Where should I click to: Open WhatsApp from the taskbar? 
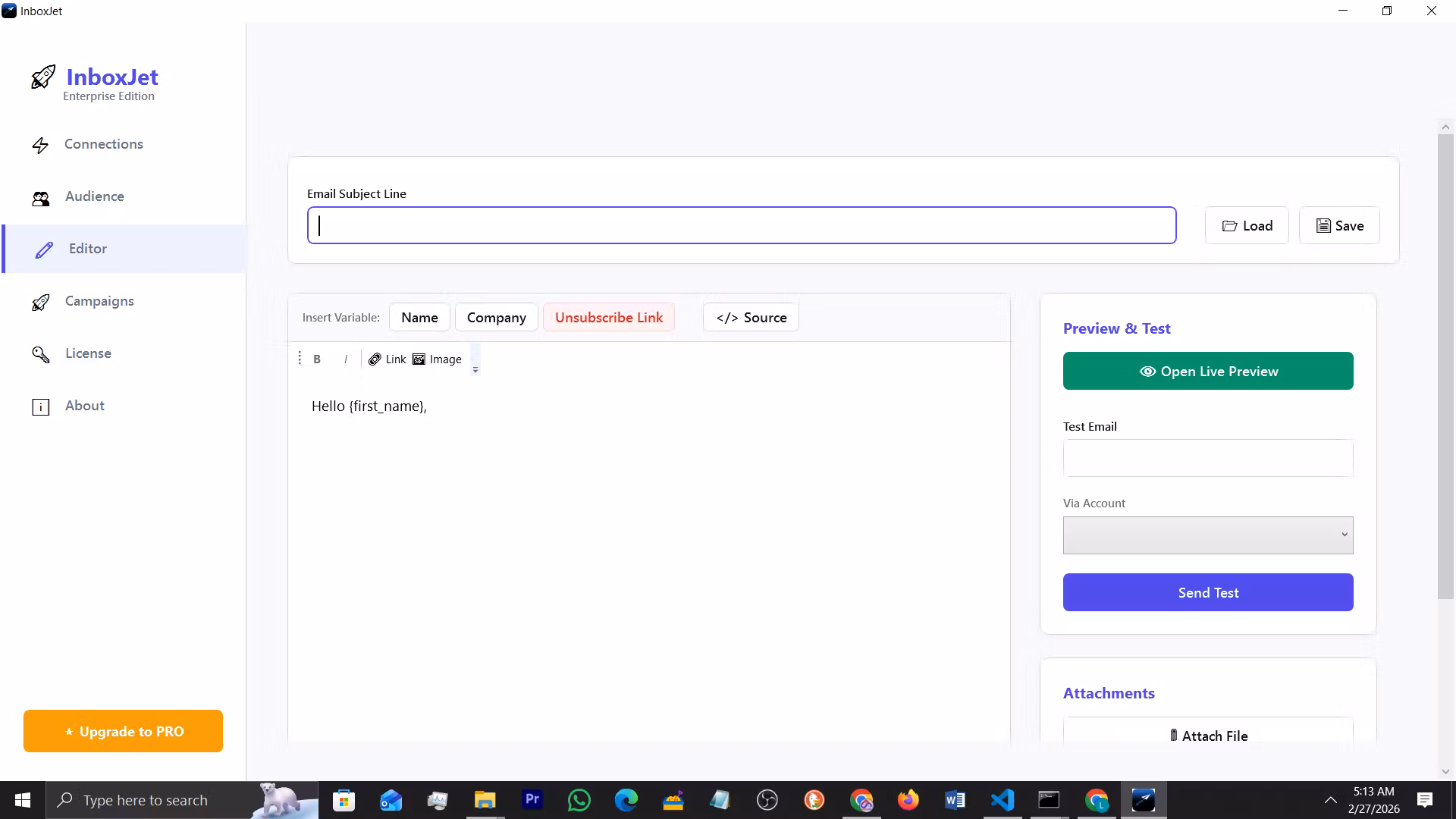click(x=579, y=800)
